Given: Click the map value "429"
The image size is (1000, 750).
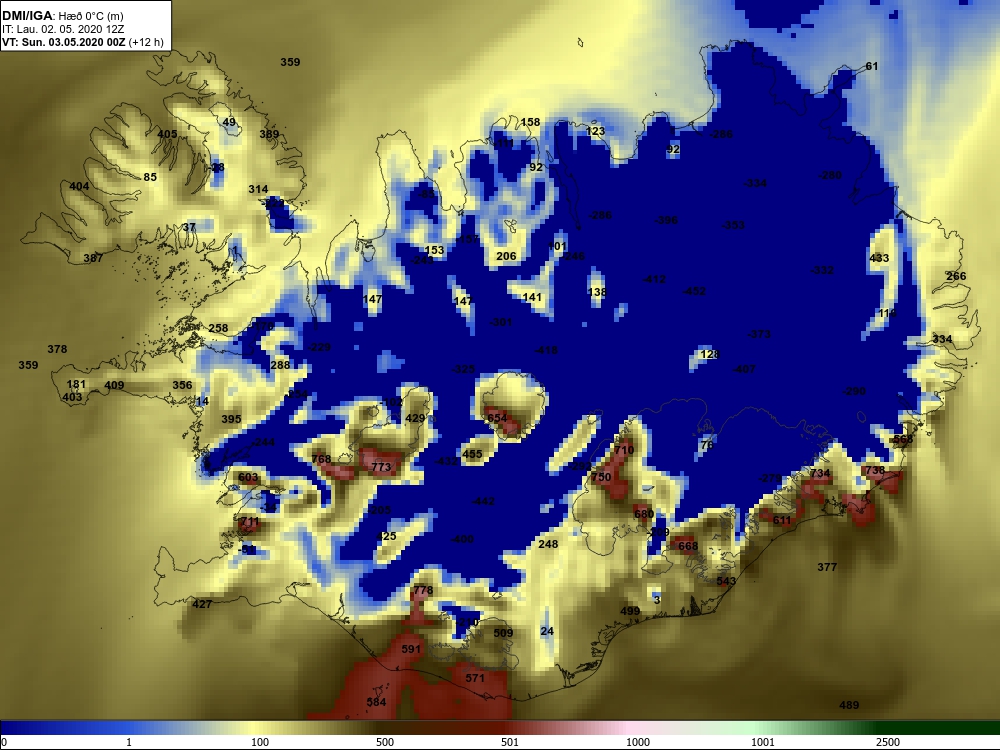Looking at the screenshot, I should point(415,418).
